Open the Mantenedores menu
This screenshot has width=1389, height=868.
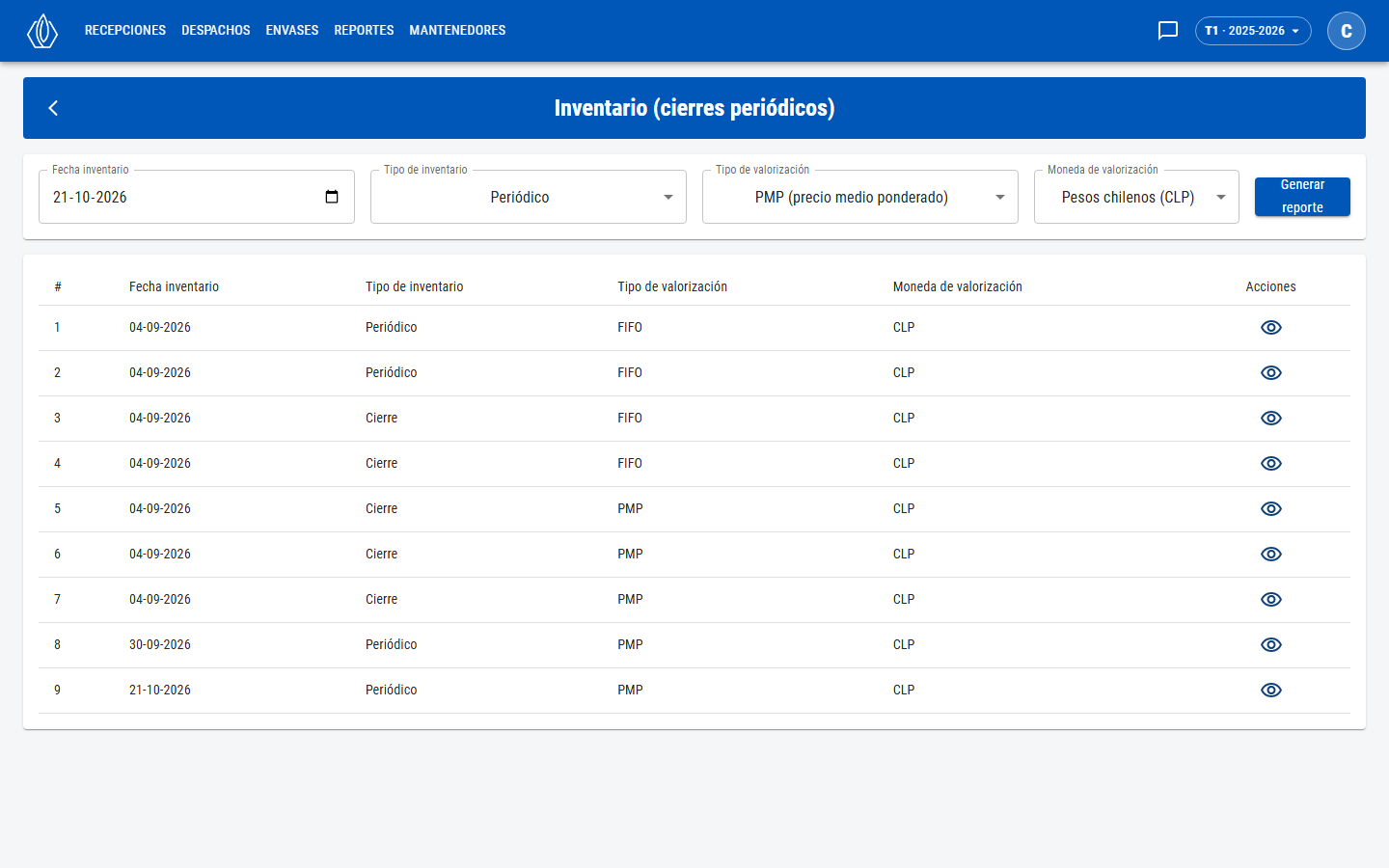(457, 31)
